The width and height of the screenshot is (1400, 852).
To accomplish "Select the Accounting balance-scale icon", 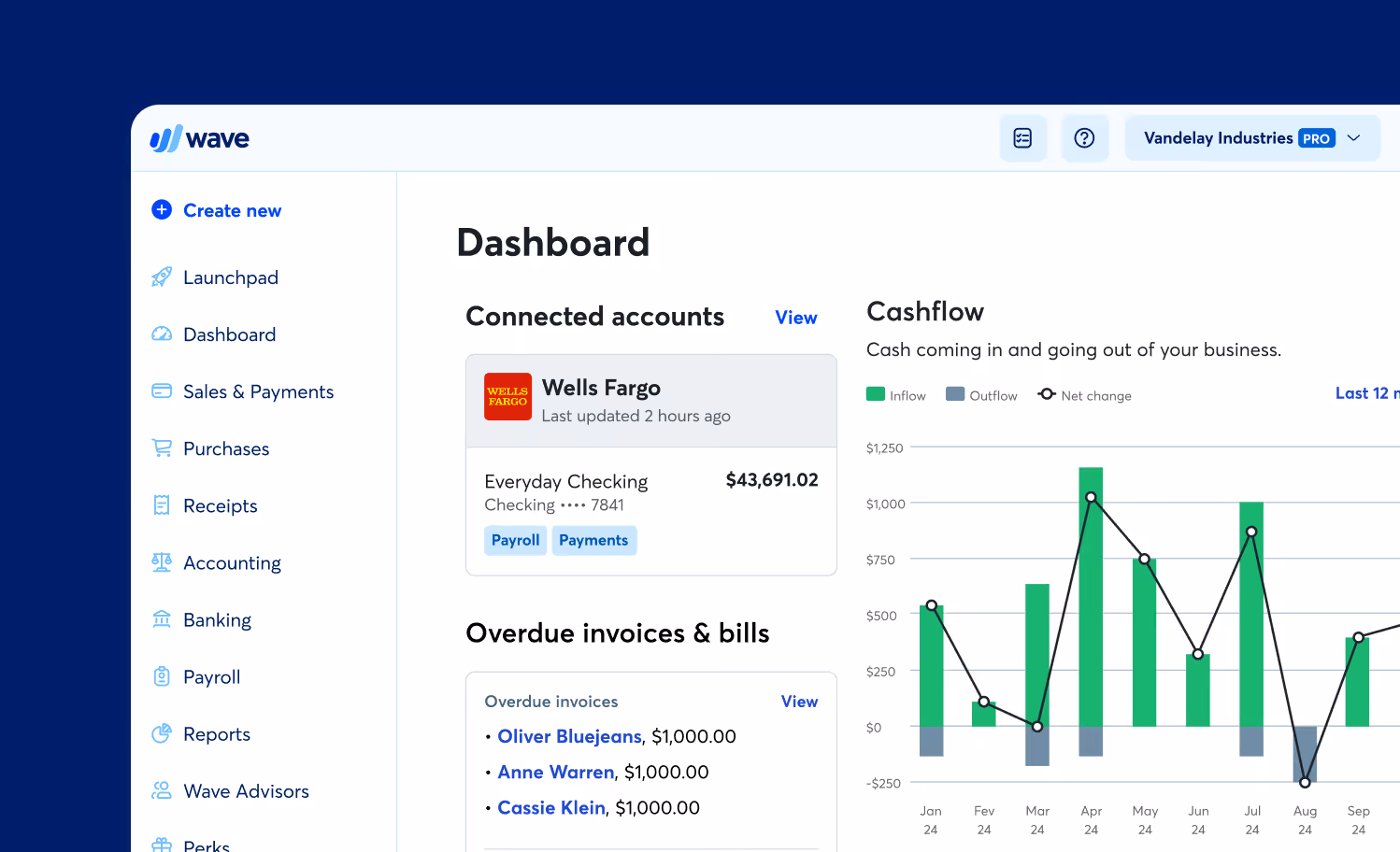I will (x=161, y=562).
